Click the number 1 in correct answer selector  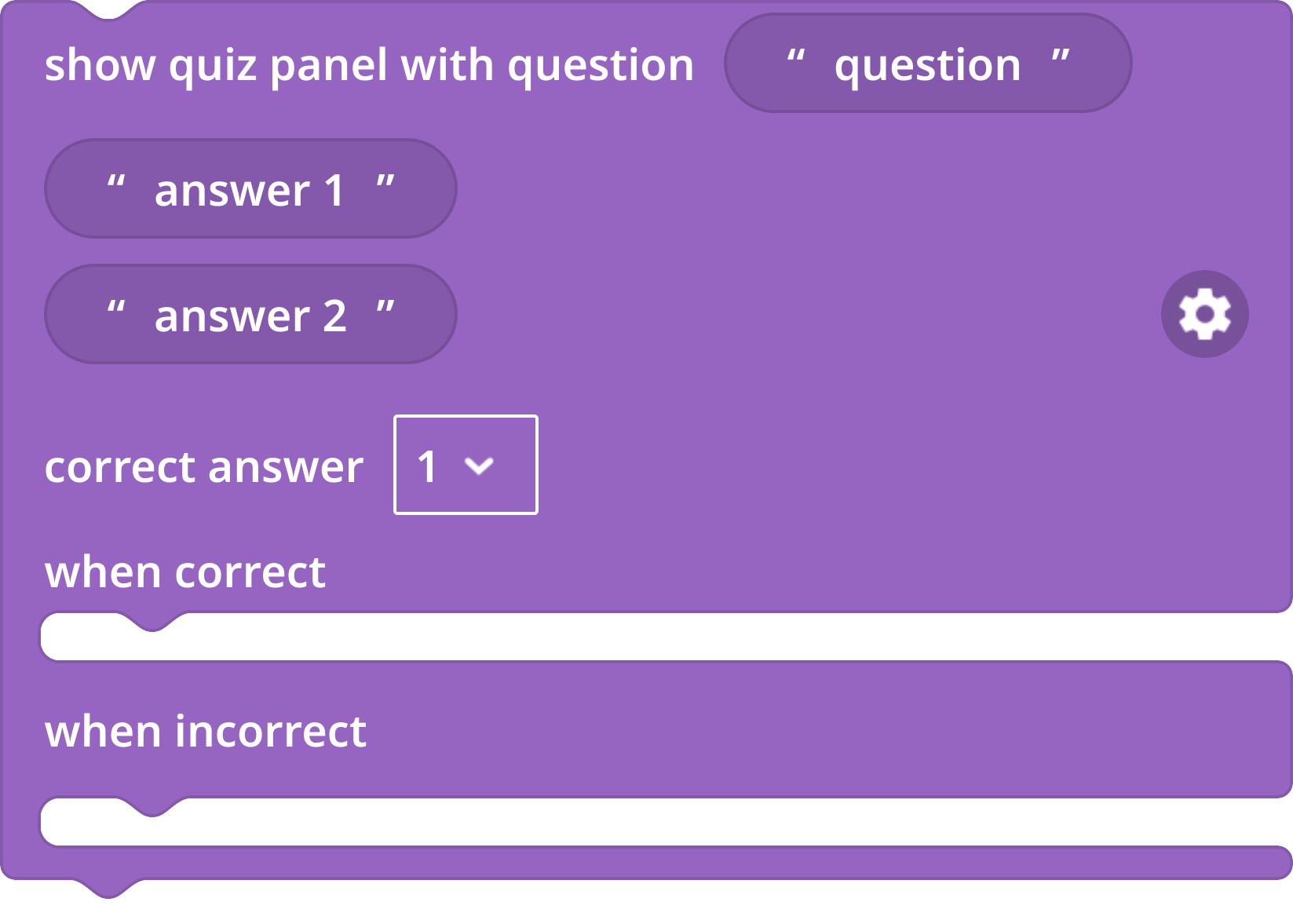pyautogui.click(x=427, y=466)
